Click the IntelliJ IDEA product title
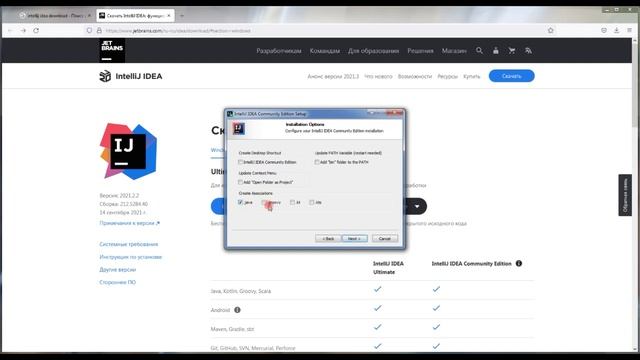 pos(139,76)
